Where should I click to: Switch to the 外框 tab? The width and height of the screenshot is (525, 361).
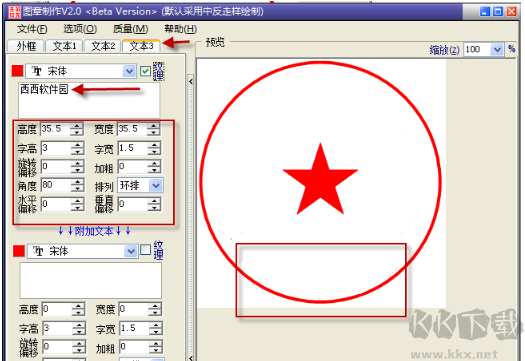tap(26, 46)
